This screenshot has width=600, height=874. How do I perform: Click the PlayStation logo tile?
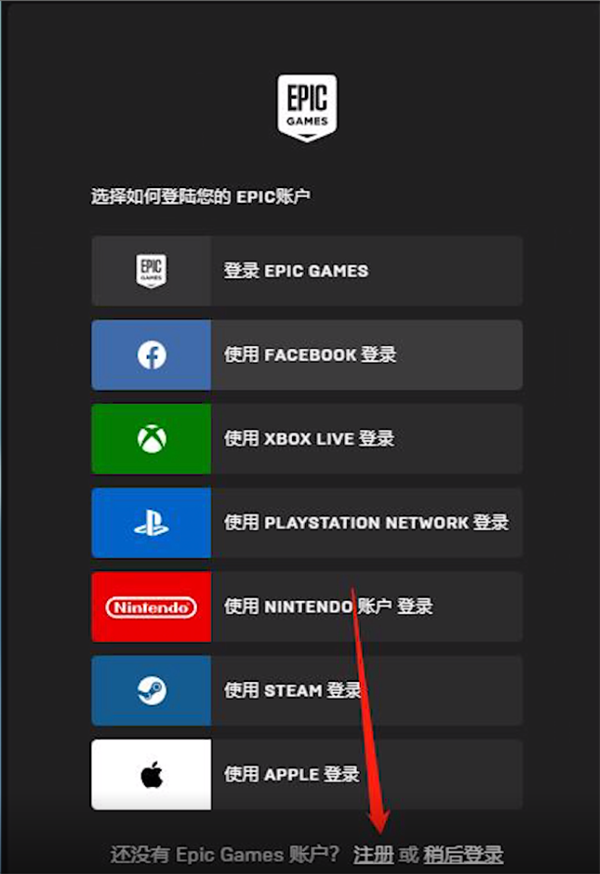(151, 523)
